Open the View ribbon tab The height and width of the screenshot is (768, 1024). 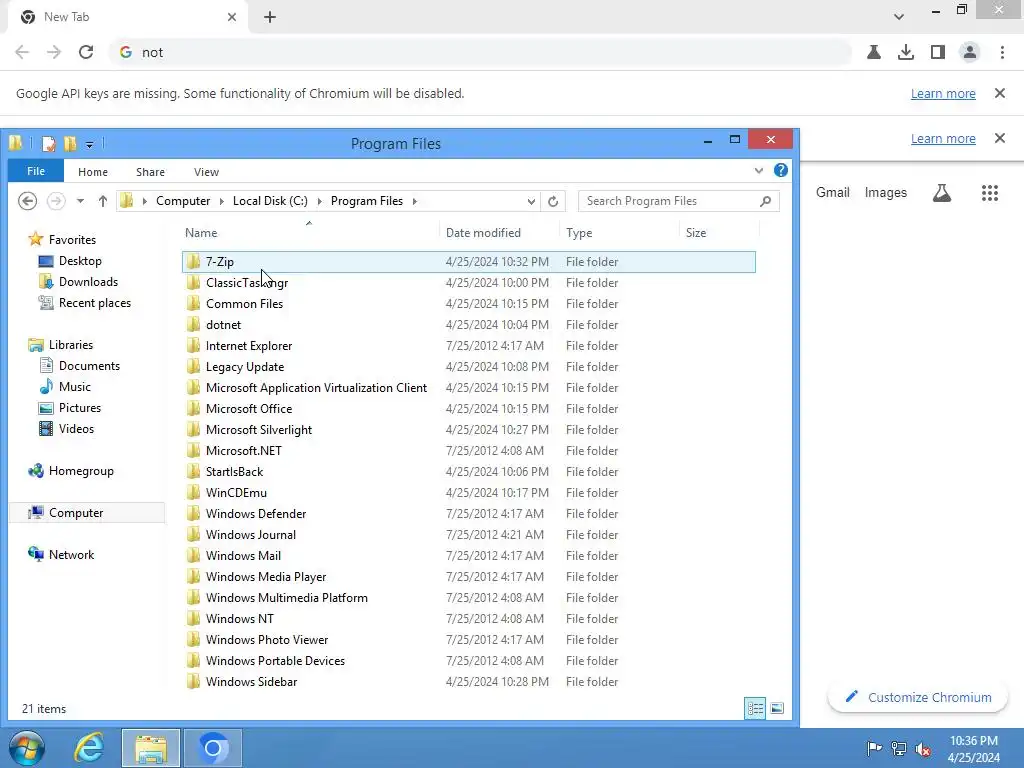click(206, 172)
